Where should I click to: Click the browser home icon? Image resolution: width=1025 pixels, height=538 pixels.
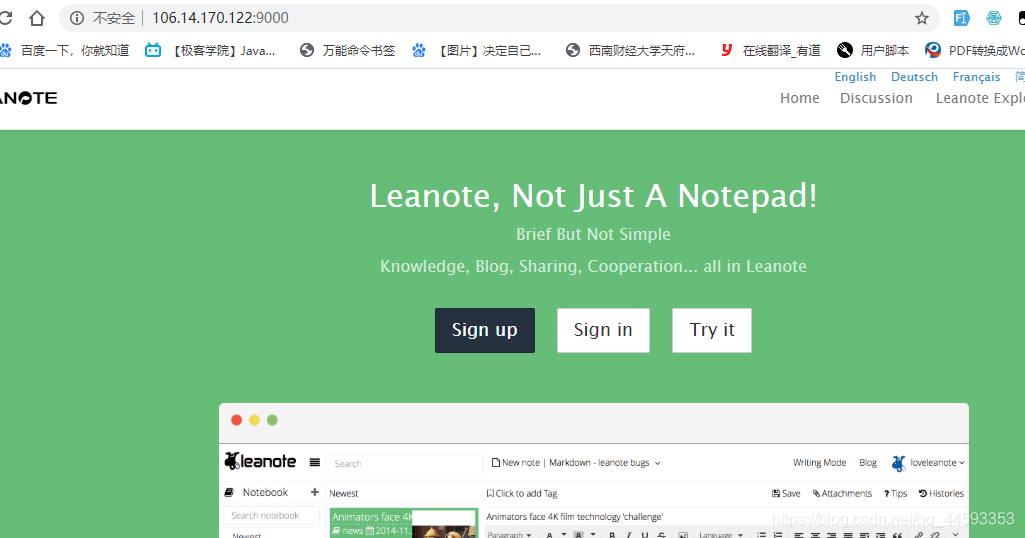37,18
